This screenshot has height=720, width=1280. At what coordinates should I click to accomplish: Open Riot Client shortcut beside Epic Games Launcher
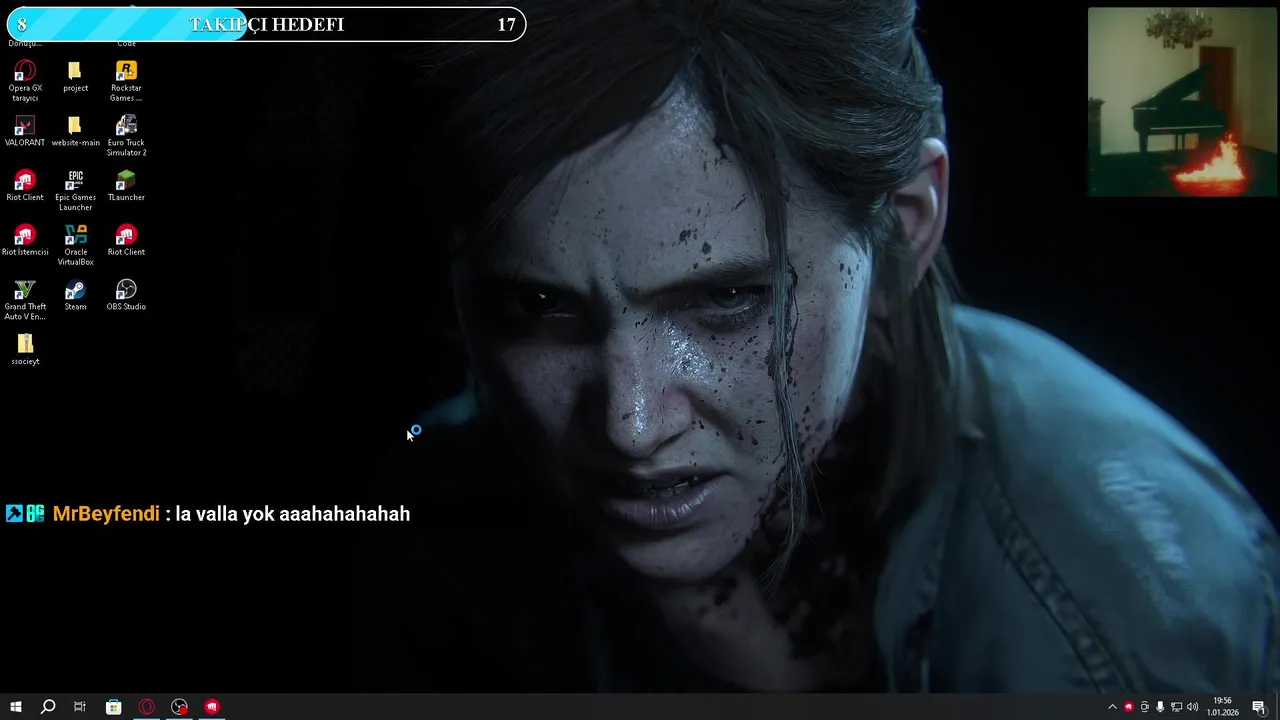(x=25, y=186)
